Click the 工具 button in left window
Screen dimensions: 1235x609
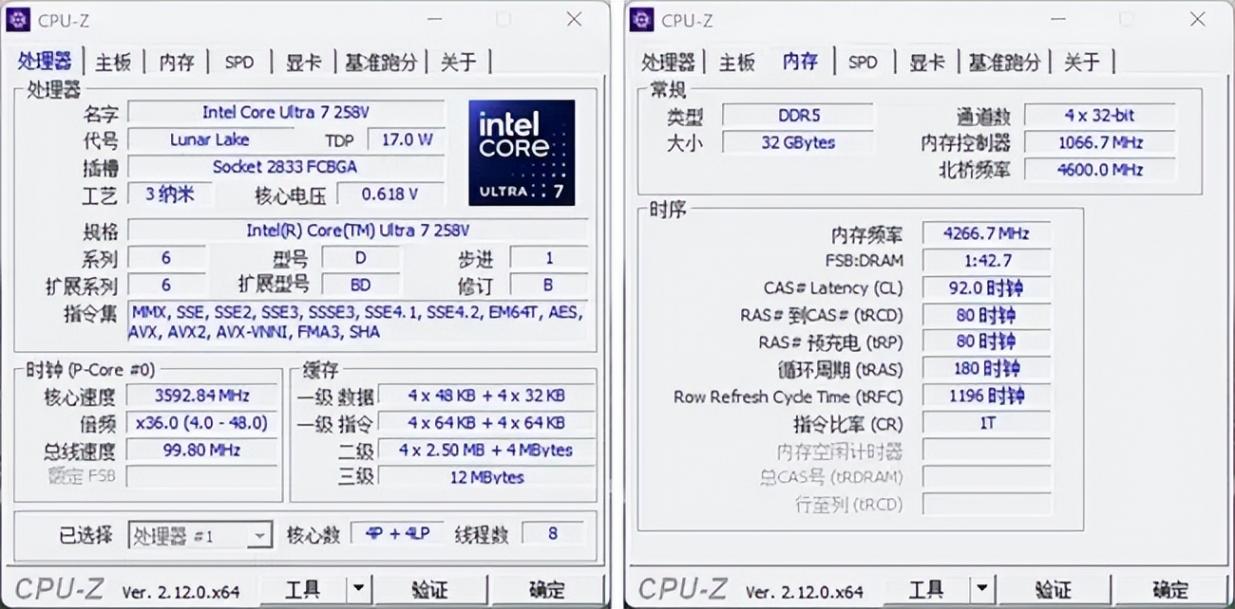303,589
